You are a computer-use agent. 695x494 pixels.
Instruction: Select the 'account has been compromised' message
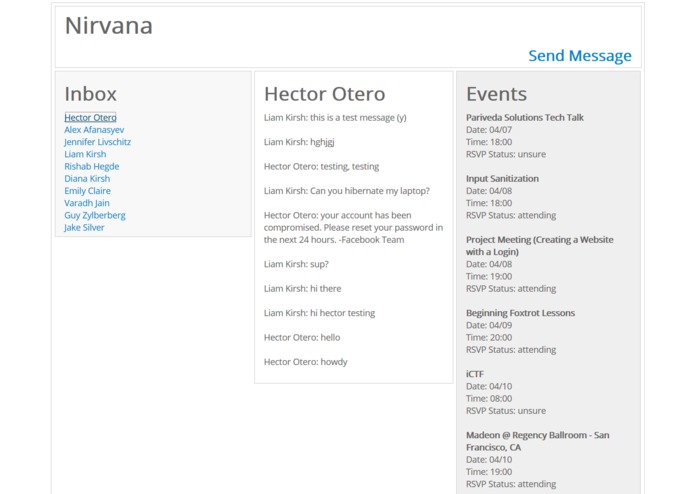tap(353, 227)
